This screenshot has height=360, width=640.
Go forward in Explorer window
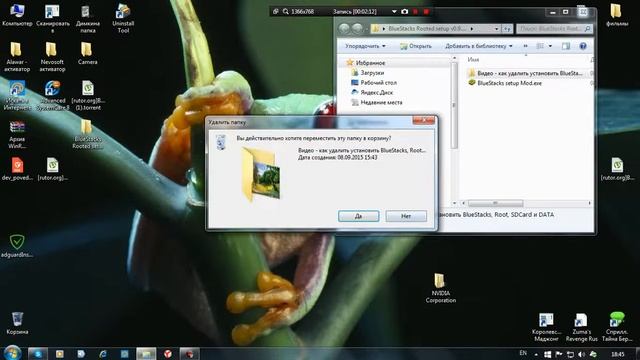(x=358, y=29)
